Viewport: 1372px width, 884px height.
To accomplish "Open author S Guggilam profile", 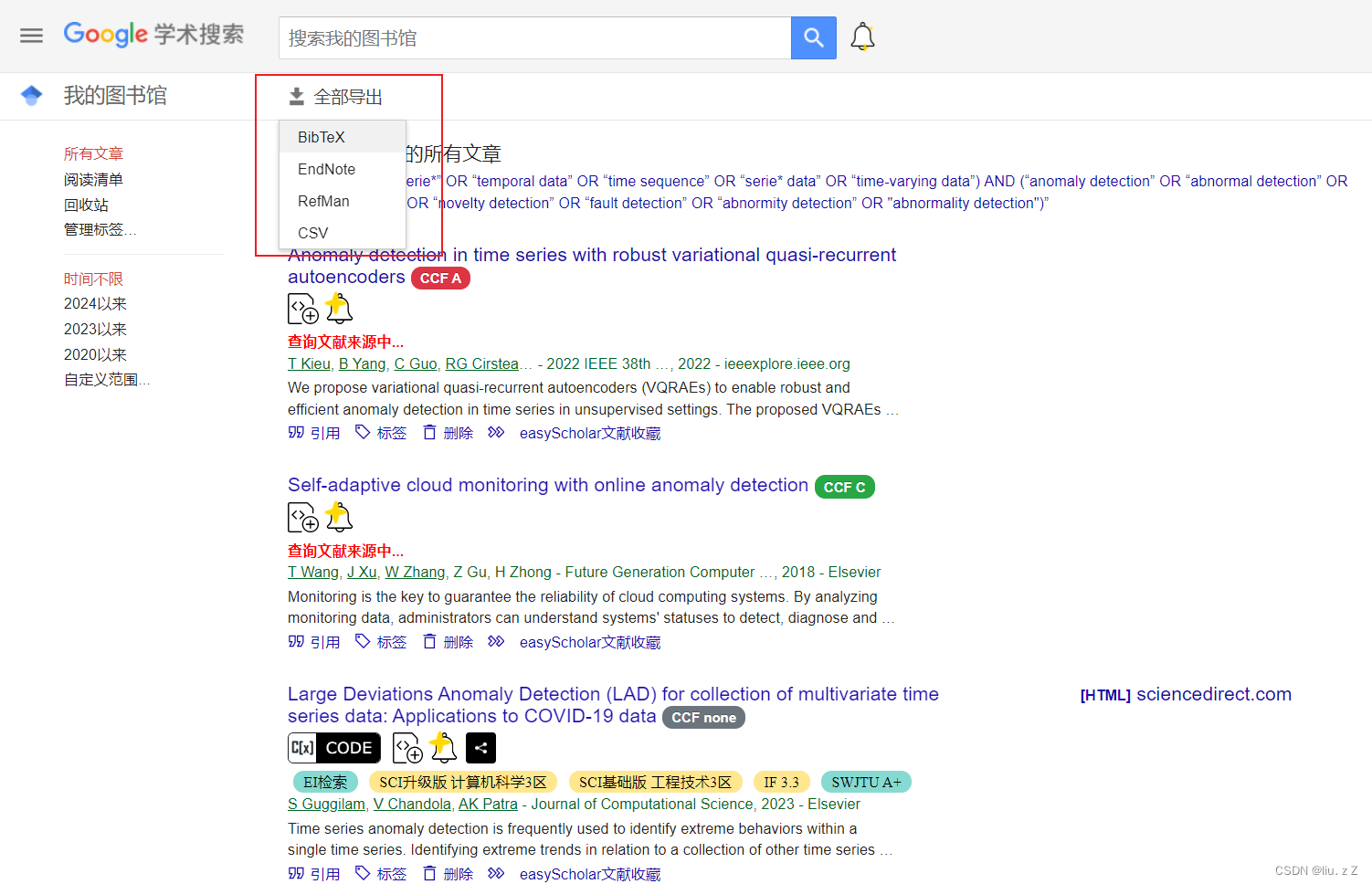I will 326,804.
